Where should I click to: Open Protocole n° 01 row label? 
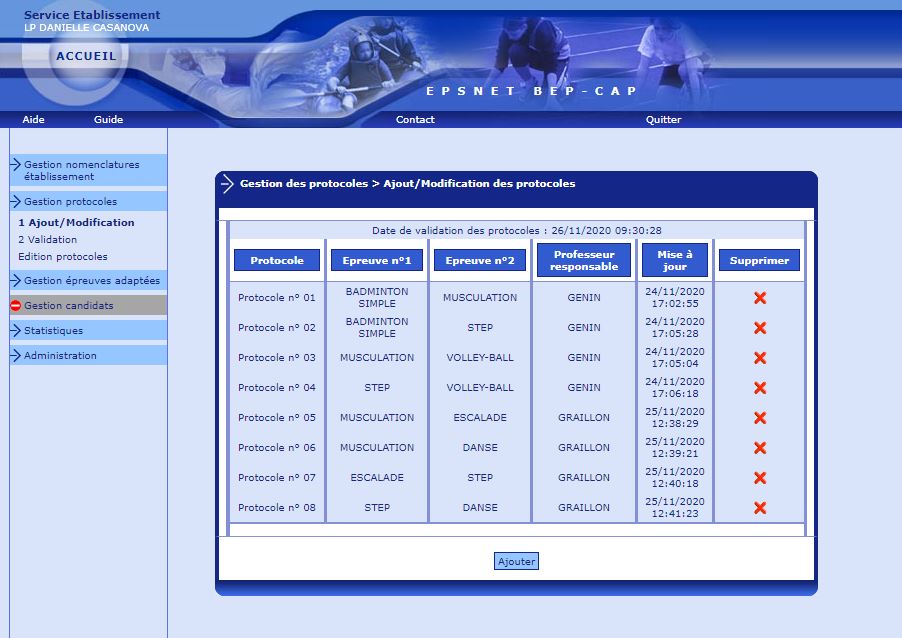coord(277,297)
